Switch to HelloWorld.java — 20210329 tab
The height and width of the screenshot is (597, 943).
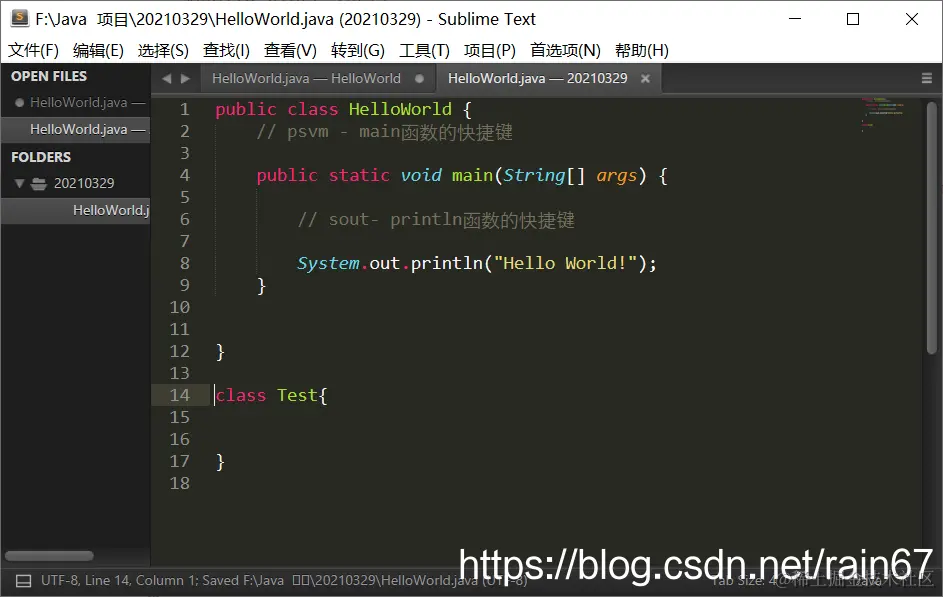[x=537, y=79]
